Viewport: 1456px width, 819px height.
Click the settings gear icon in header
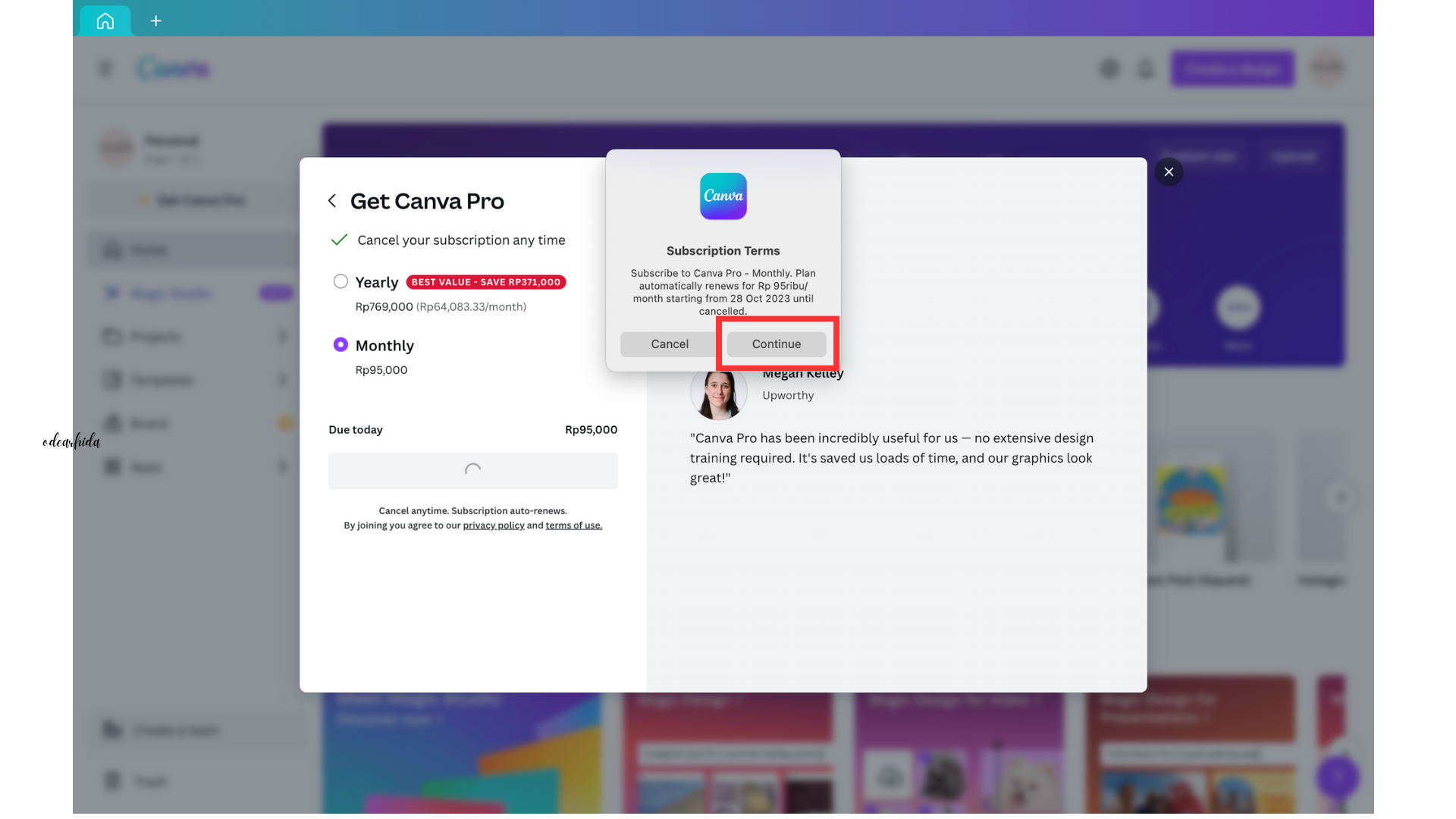pyautogui.click(x=1109, y=69)
